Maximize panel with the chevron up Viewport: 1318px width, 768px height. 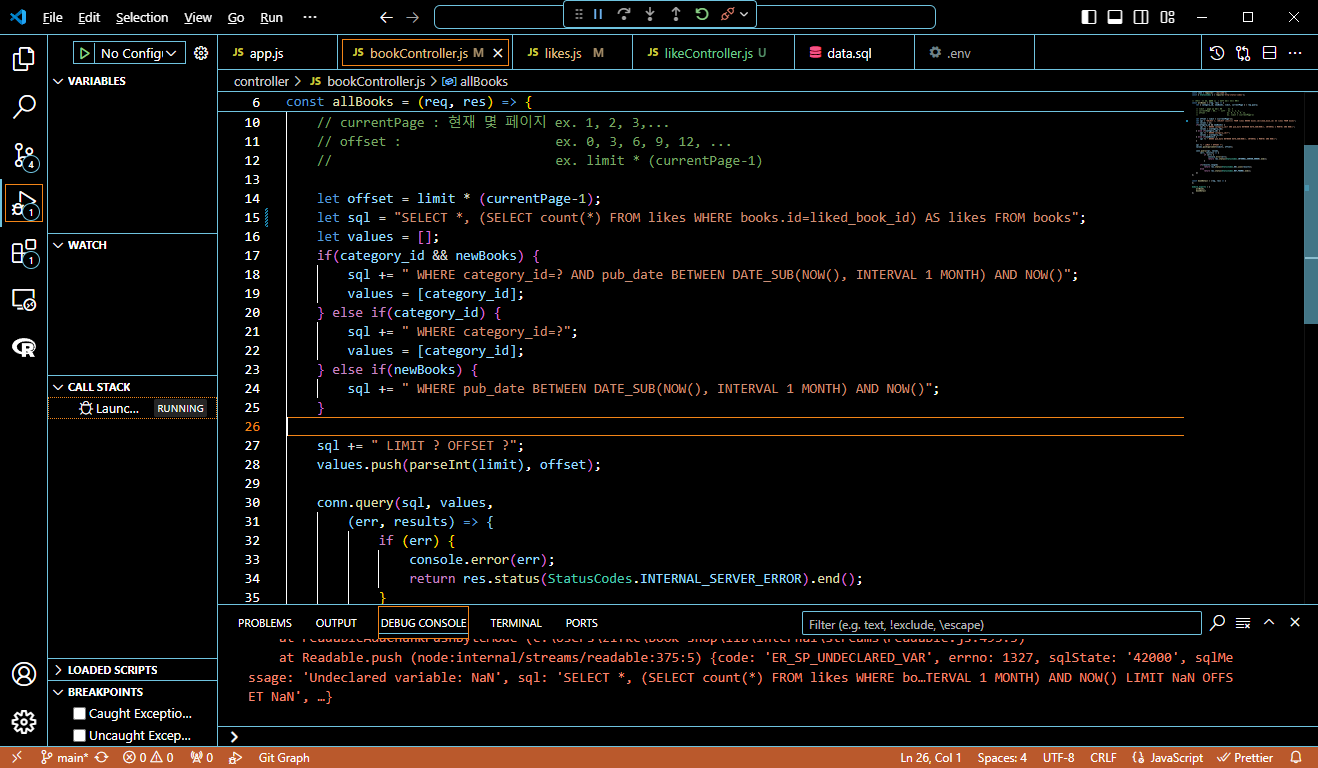pyautogui.click(x=1269, y=622)
